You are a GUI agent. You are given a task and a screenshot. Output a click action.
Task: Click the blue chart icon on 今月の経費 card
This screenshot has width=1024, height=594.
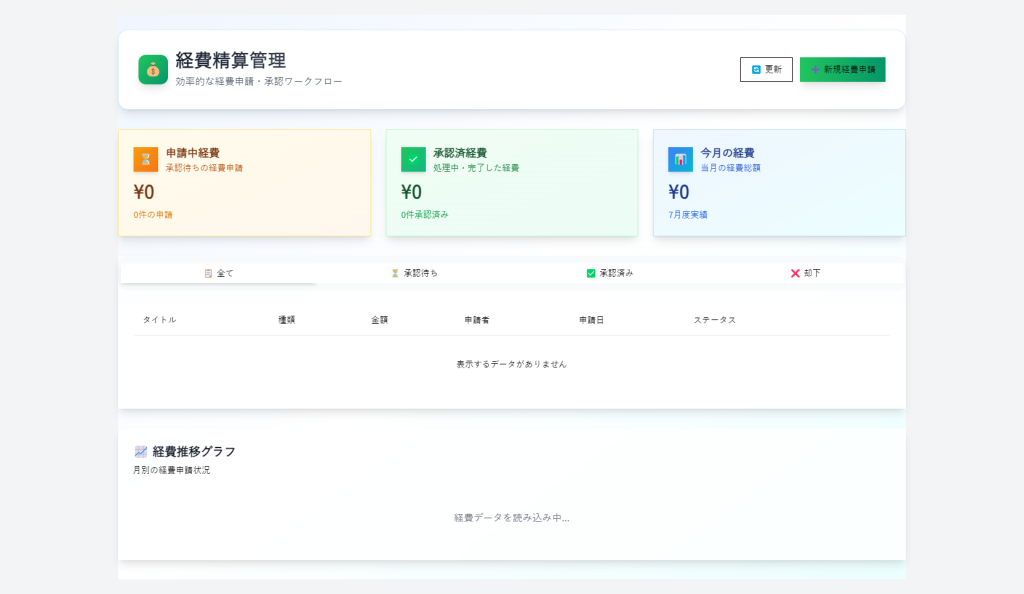pos(680,159)
